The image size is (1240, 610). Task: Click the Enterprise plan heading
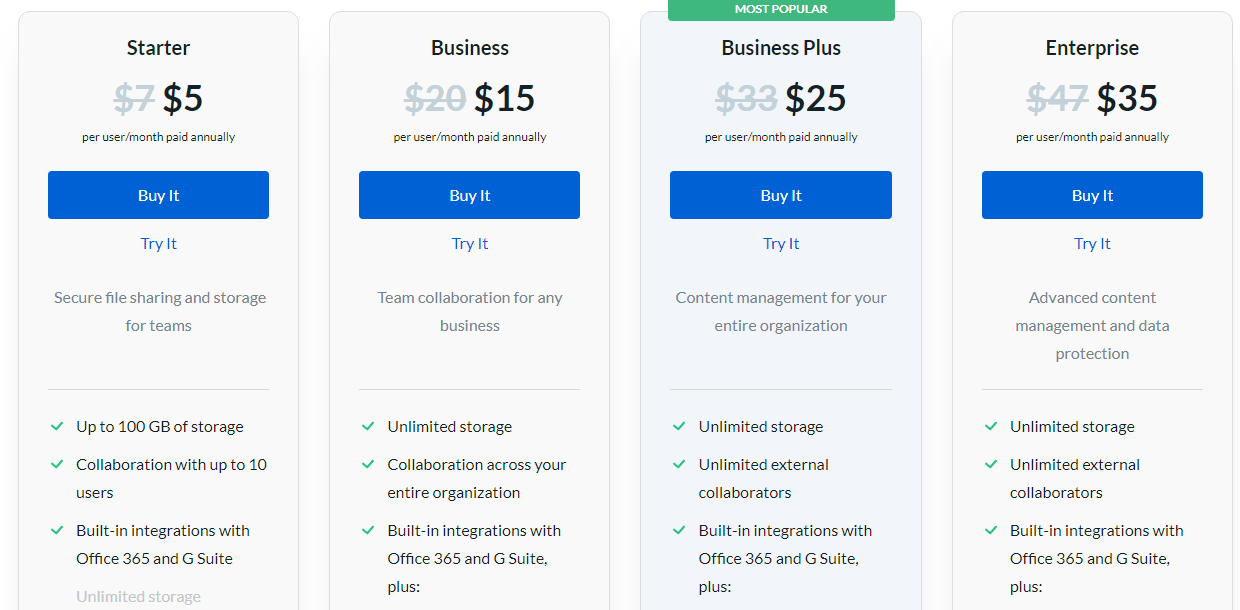[x=1092, y=48]
